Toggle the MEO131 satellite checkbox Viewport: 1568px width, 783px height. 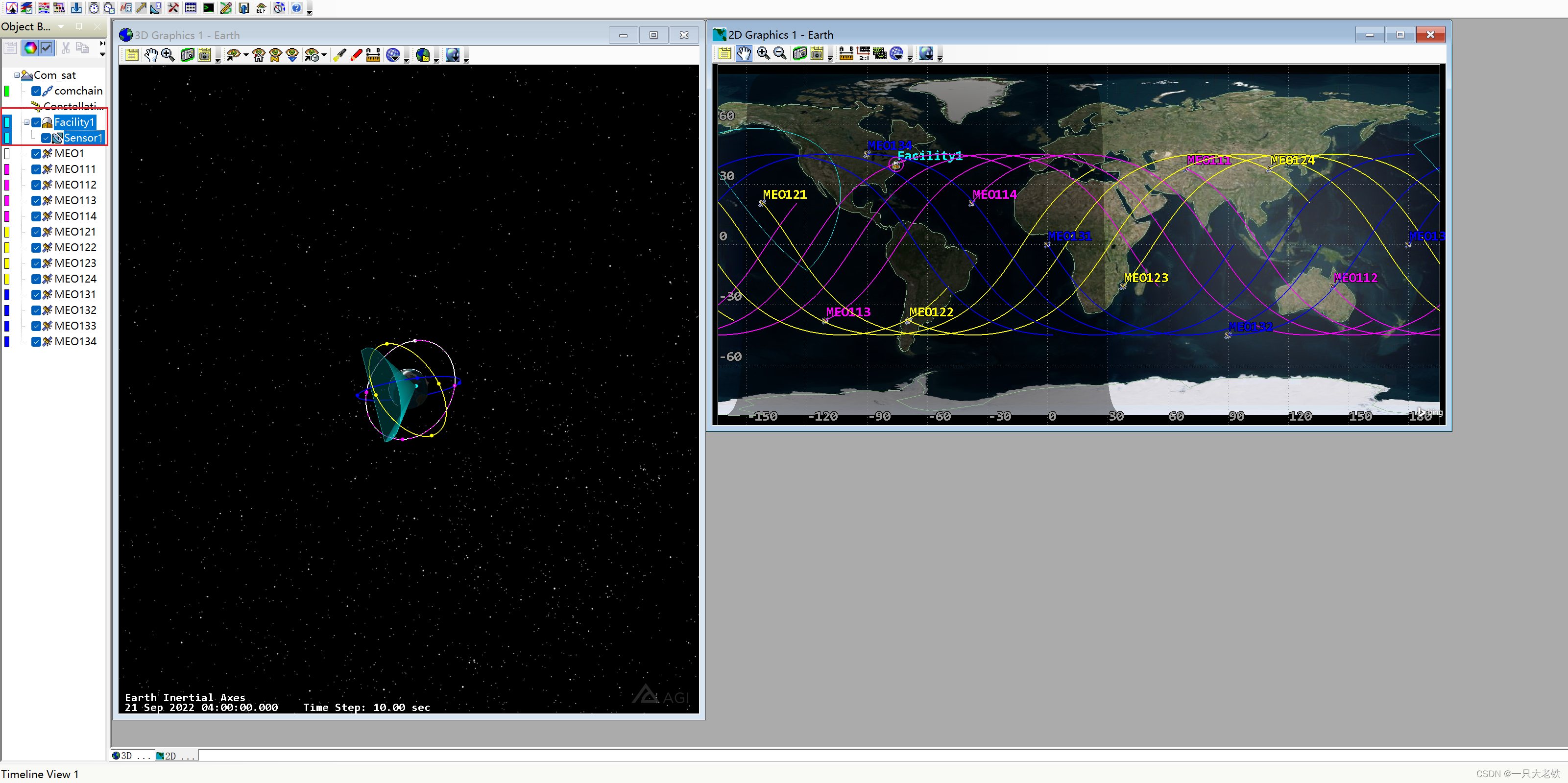pos(37,294)
